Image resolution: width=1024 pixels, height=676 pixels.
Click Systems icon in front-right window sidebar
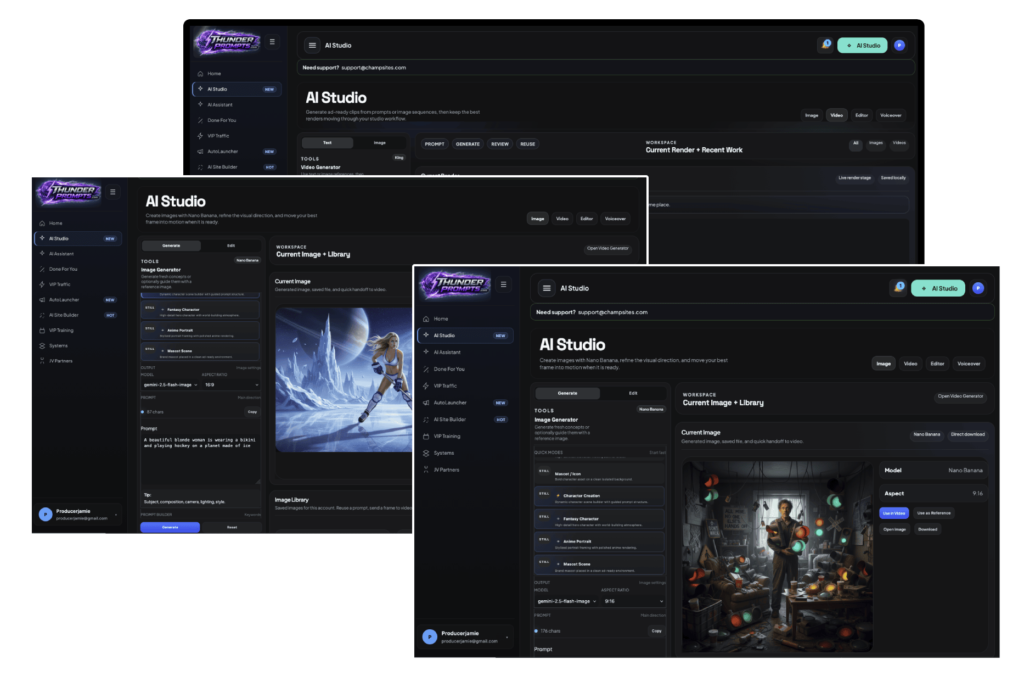point(426,453)
